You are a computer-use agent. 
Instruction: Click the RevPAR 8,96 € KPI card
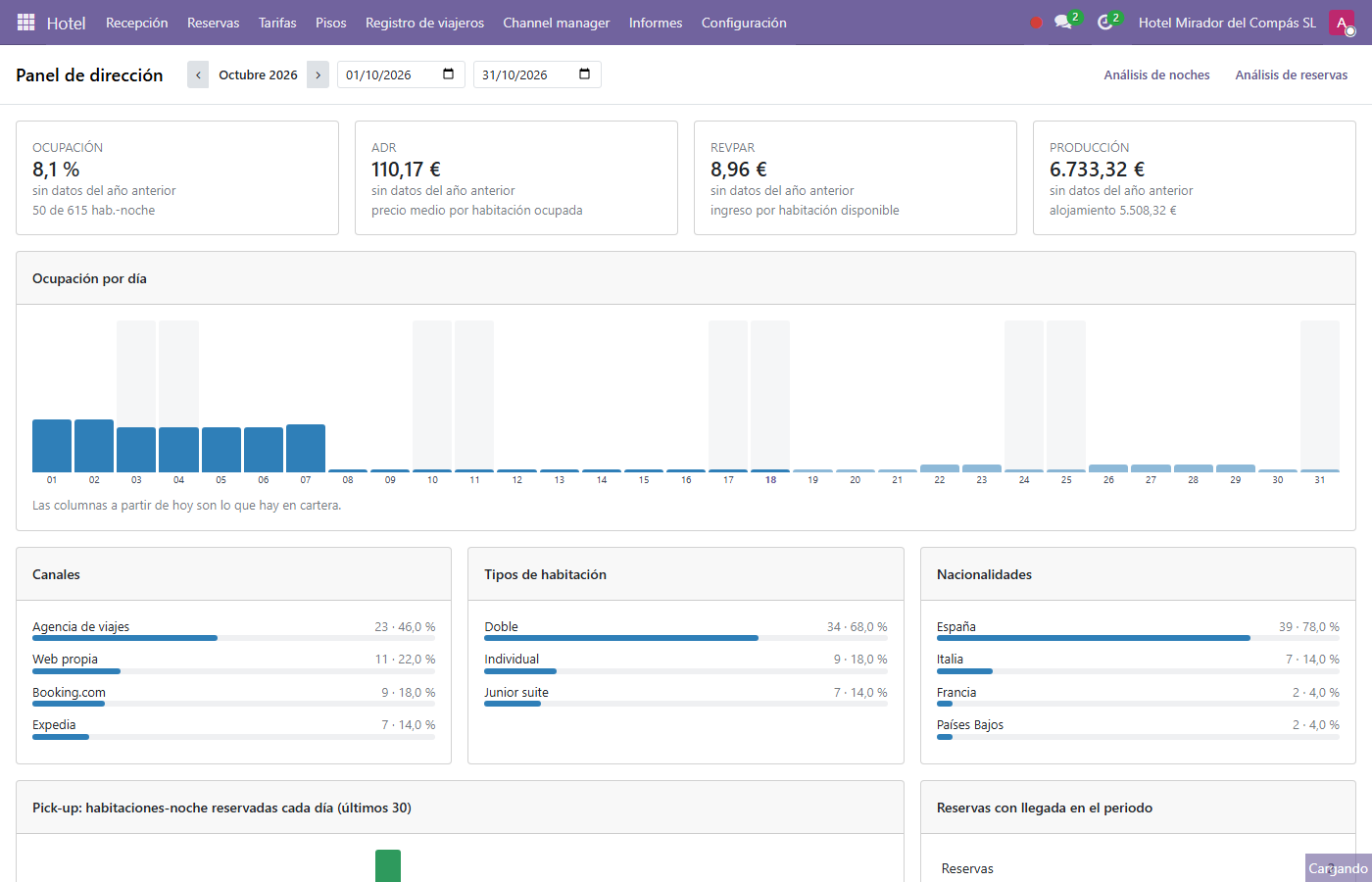856,177
